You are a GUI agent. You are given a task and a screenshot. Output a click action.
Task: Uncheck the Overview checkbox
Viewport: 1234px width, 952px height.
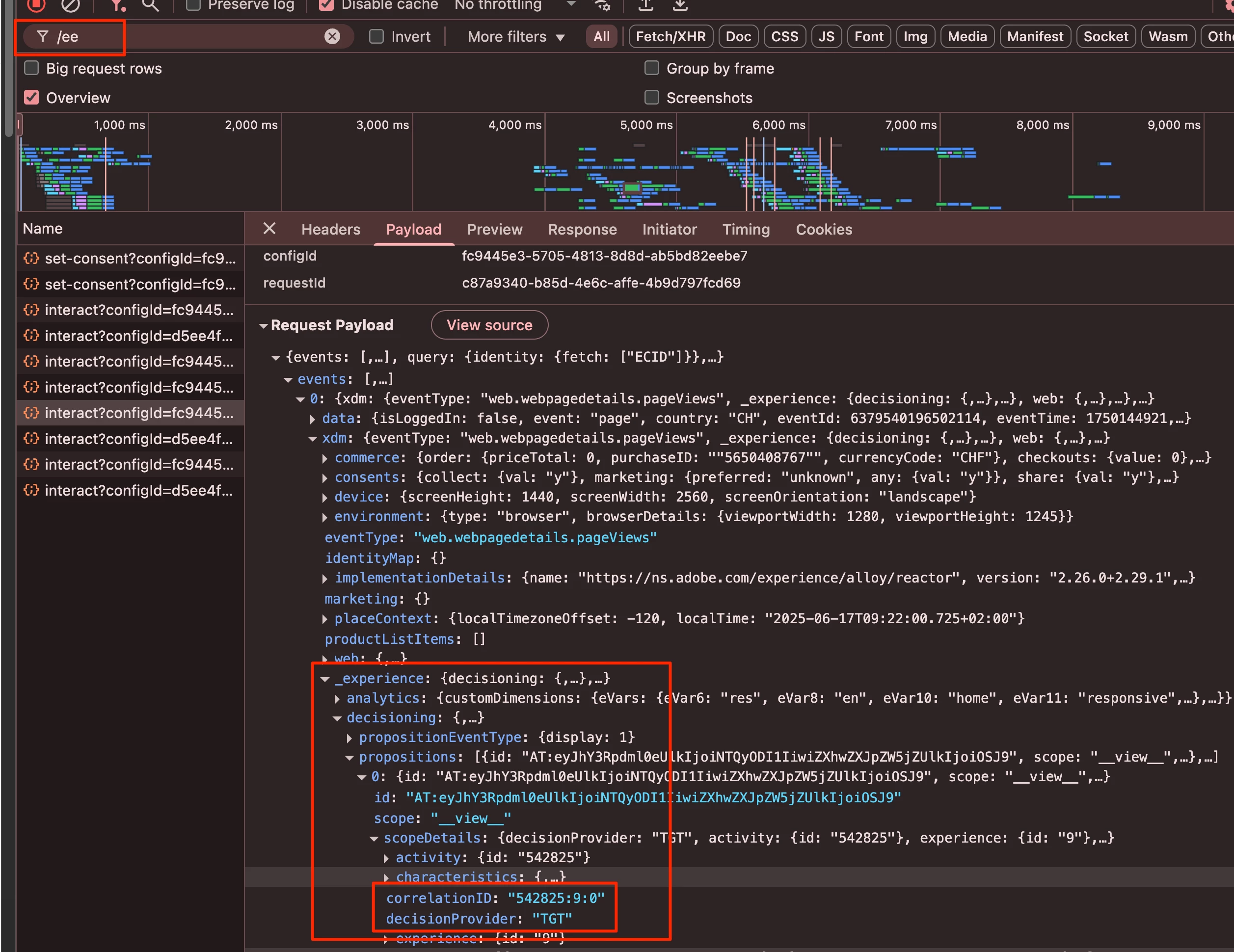click(31, 98)
